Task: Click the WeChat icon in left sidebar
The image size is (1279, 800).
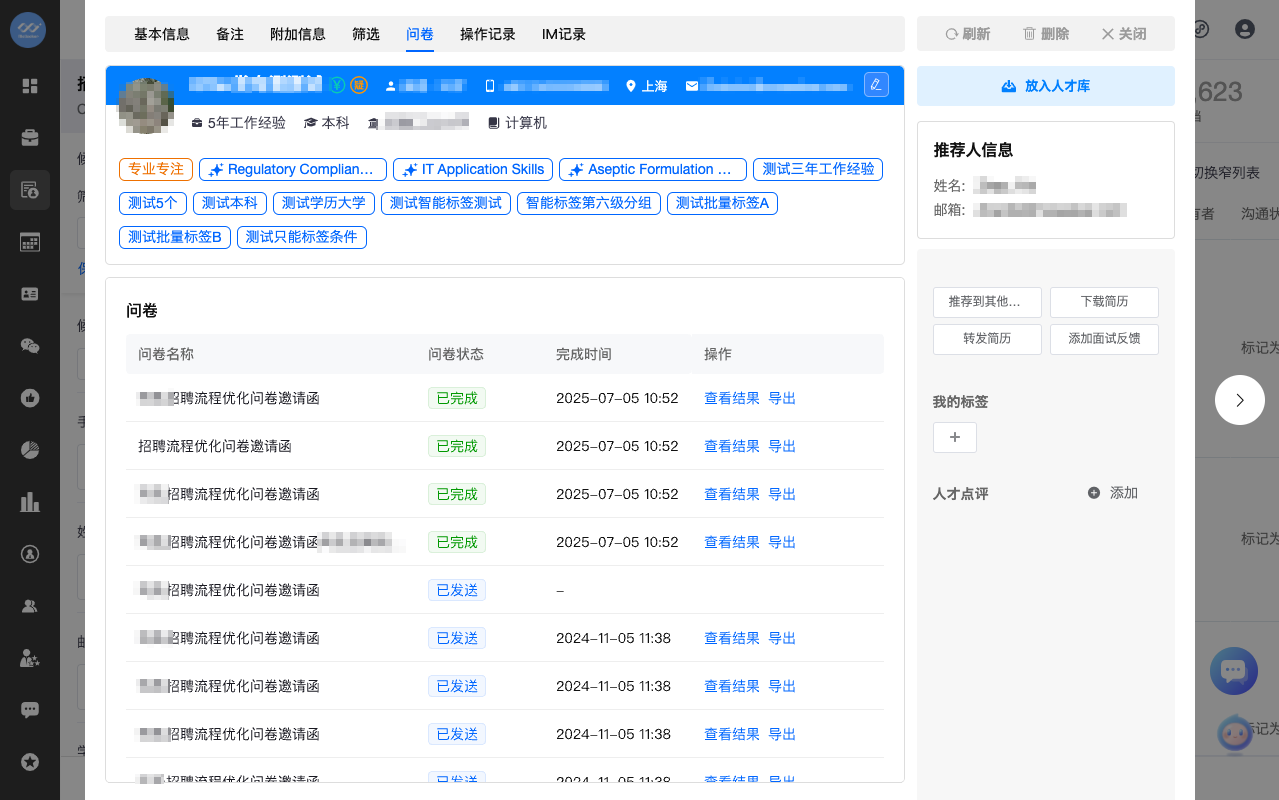Action: click(x=30, y=346)
